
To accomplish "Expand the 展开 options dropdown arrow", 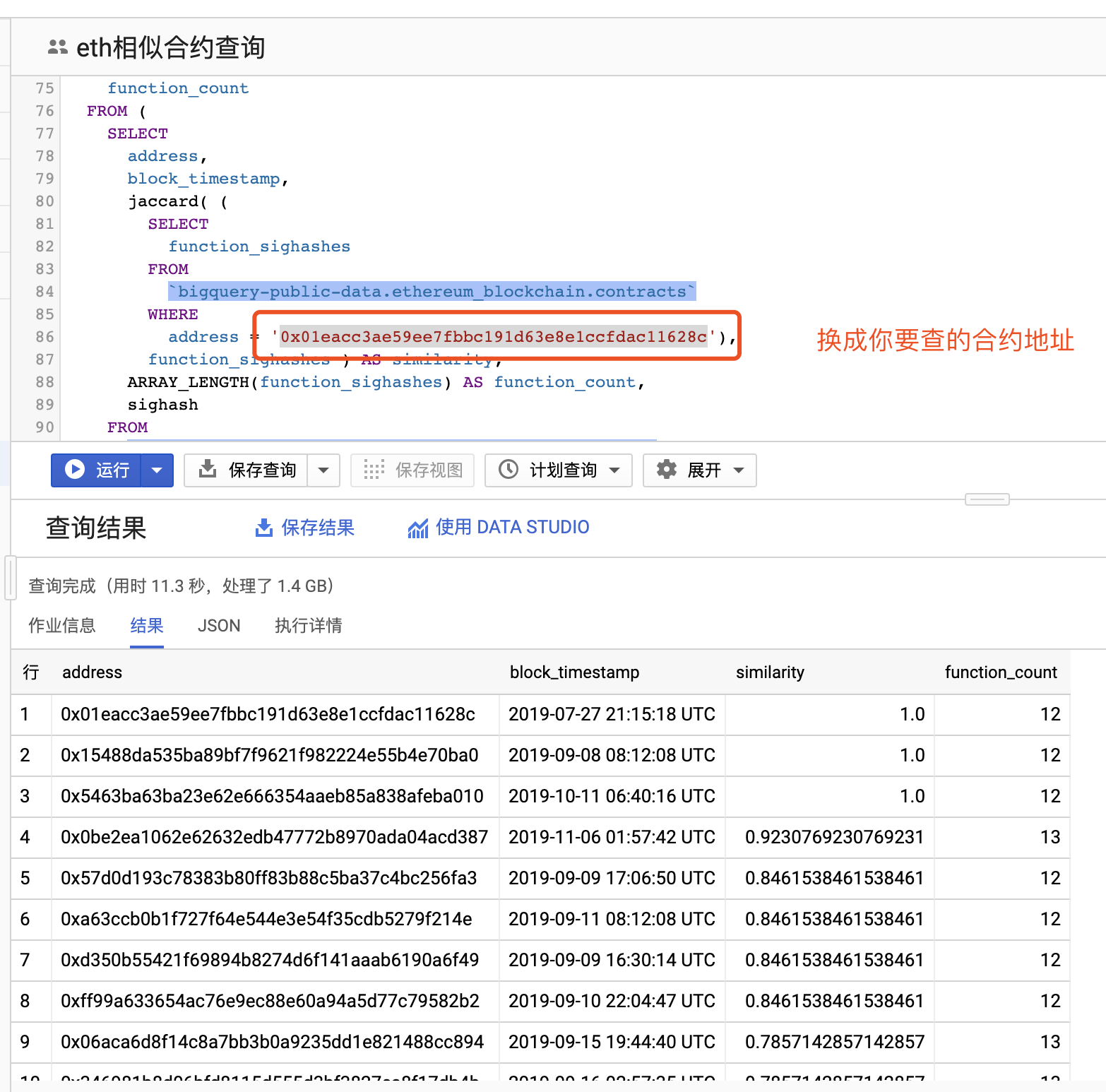I will 739,470.
